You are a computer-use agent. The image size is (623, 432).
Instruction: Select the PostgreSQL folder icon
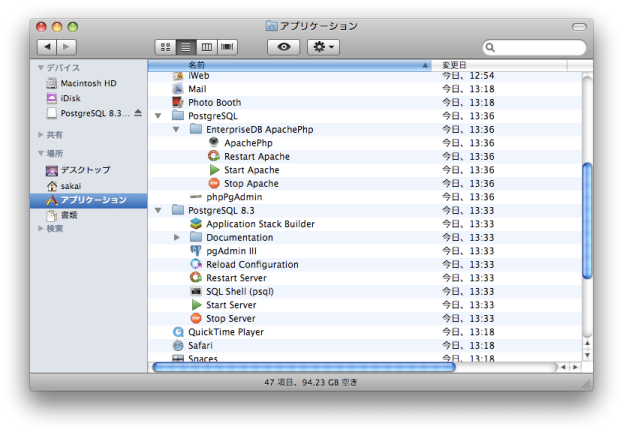(x=178, y=116)
